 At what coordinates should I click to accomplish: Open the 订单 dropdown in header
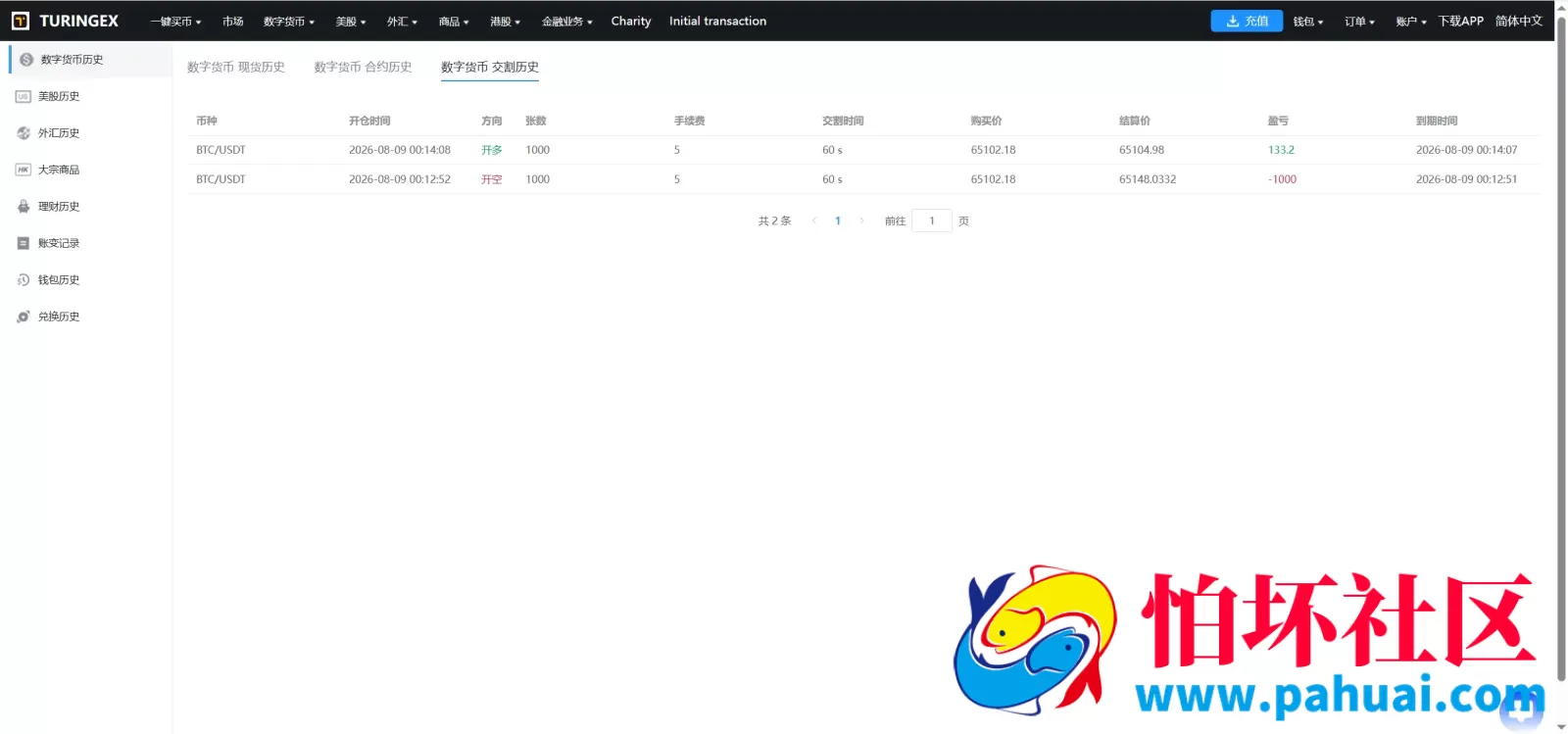click(1360, 22)
